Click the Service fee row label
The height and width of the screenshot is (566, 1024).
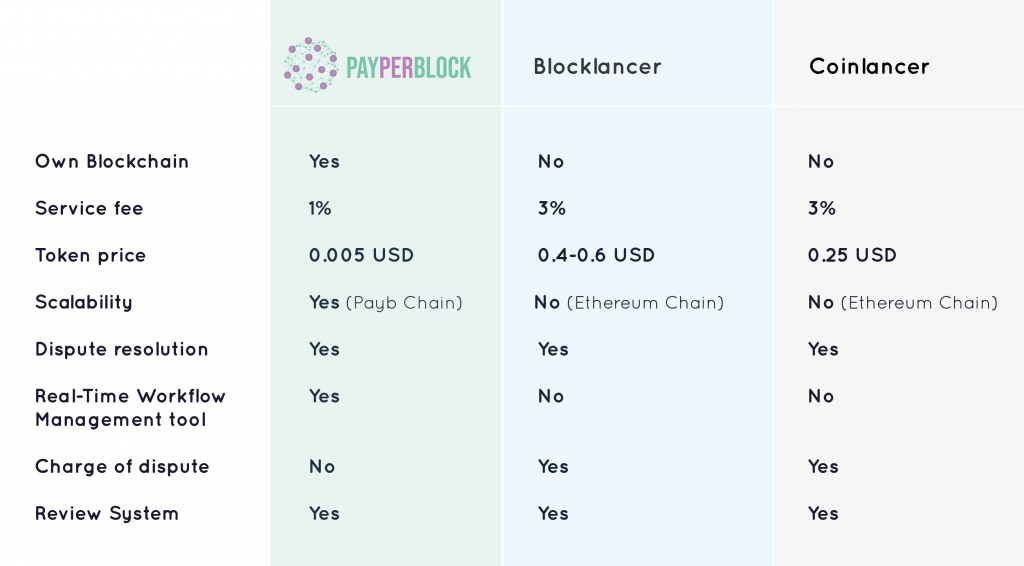[89, 208]
